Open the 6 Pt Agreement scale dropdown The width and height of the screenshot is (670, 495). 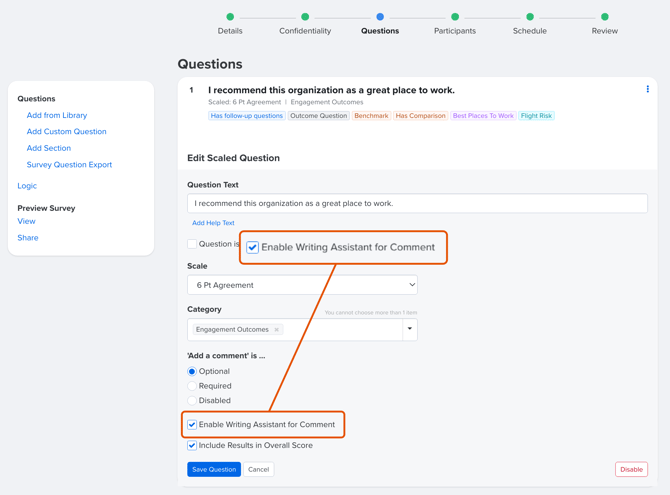pos(302,285)
